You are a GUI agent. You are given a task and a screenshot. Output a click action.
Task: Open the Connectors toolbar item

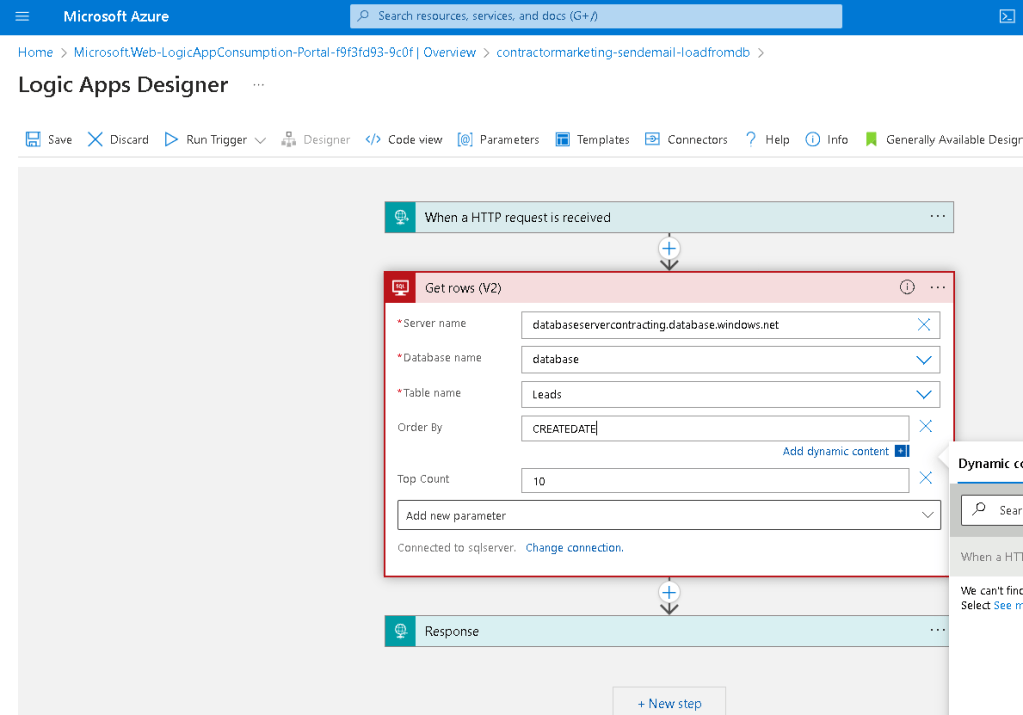point(686,140)
